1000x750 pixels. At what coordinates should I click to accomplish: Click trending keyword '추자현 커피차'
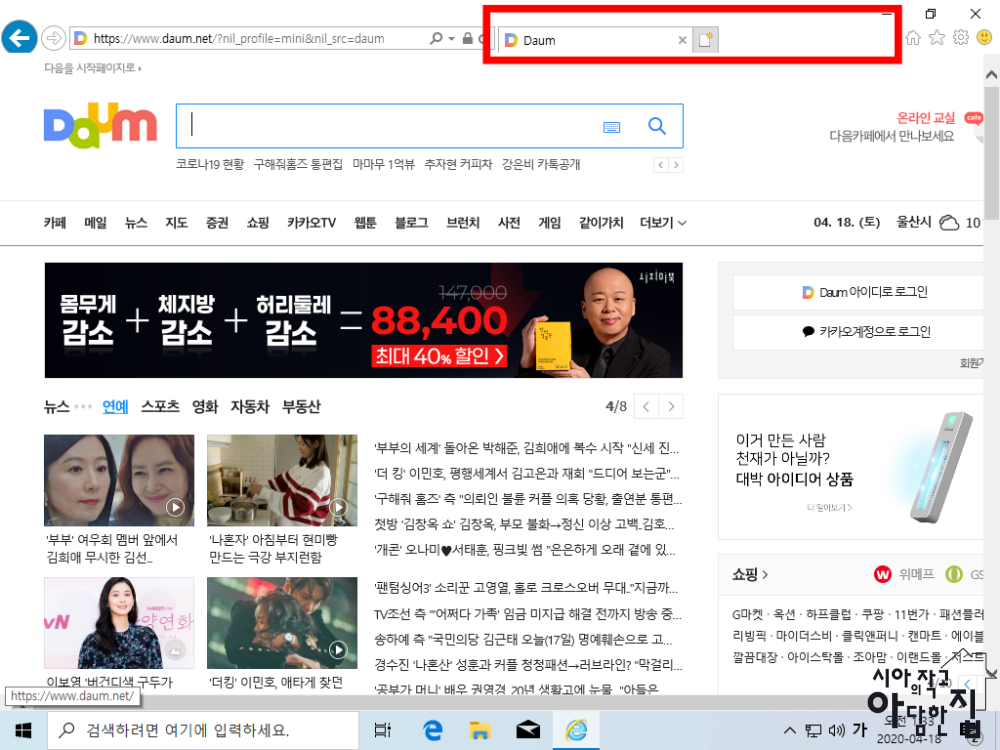point(458,165)
